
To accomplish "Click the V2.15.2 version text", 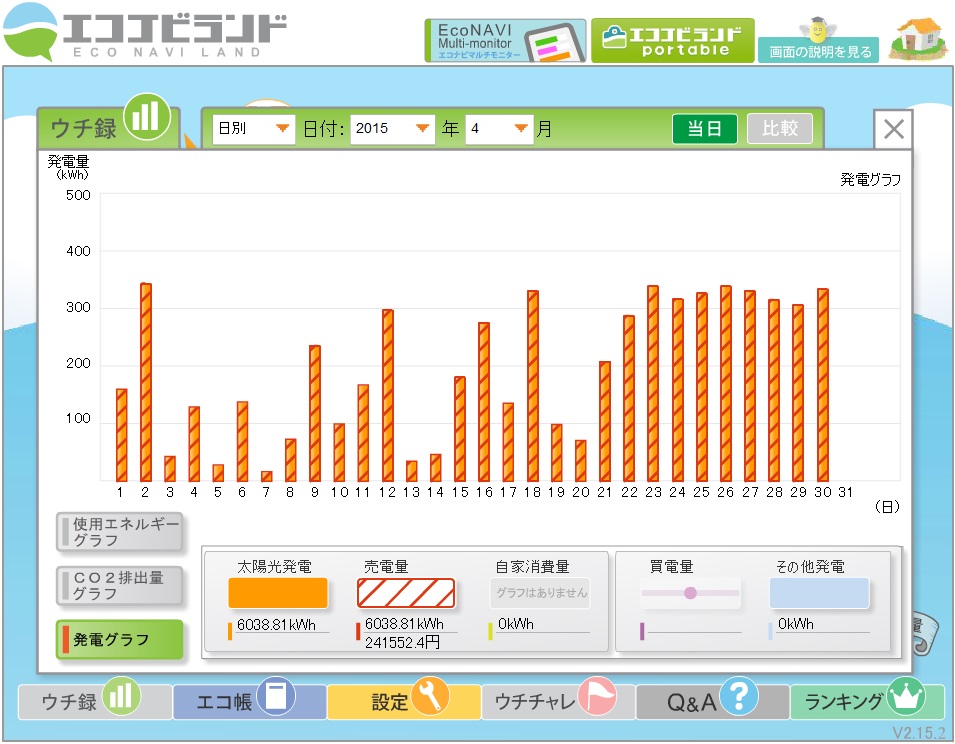I will coord(919,732).
